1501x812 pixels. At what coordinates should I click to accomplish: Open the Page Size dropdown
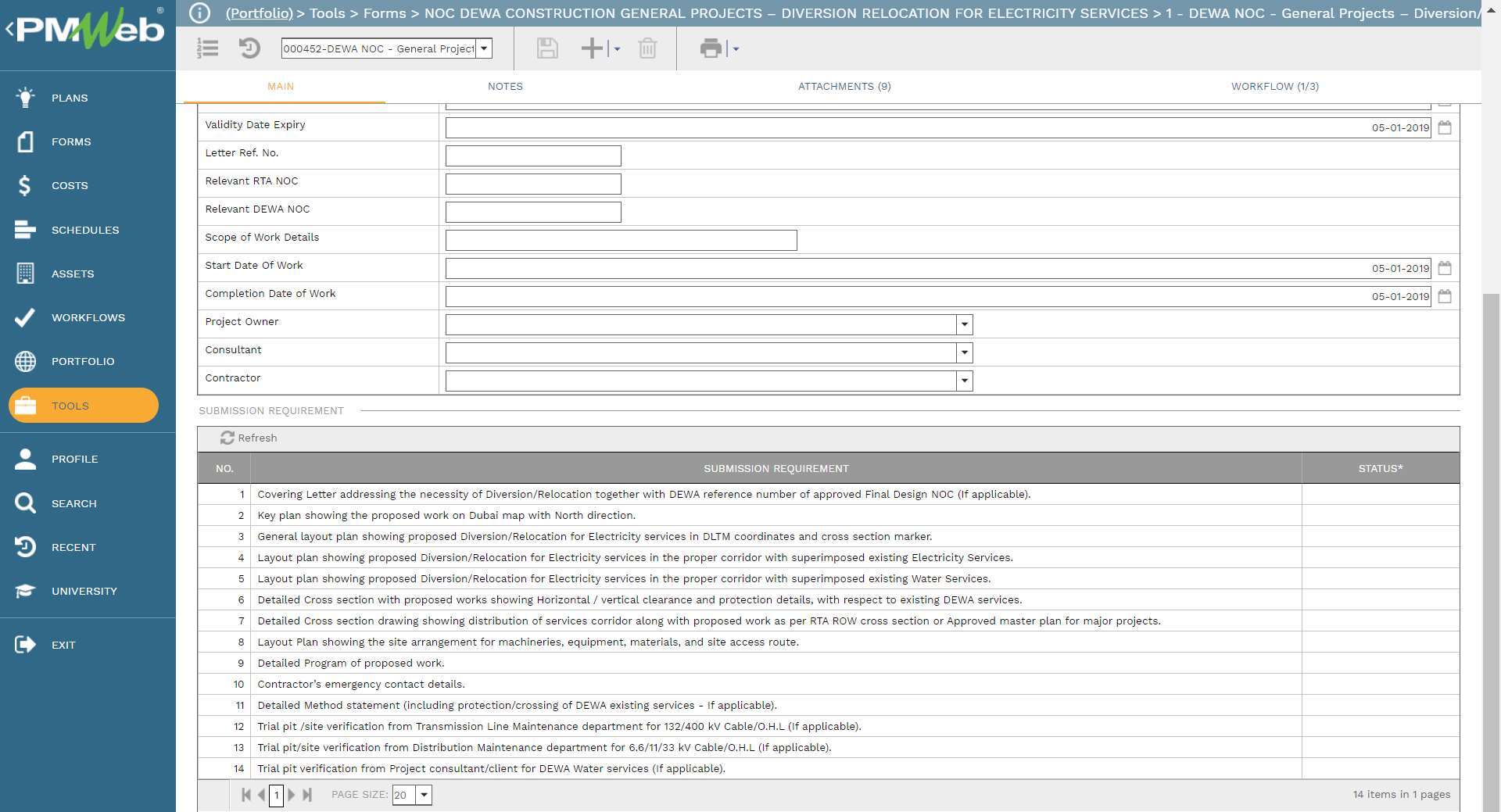coord(423,795)
